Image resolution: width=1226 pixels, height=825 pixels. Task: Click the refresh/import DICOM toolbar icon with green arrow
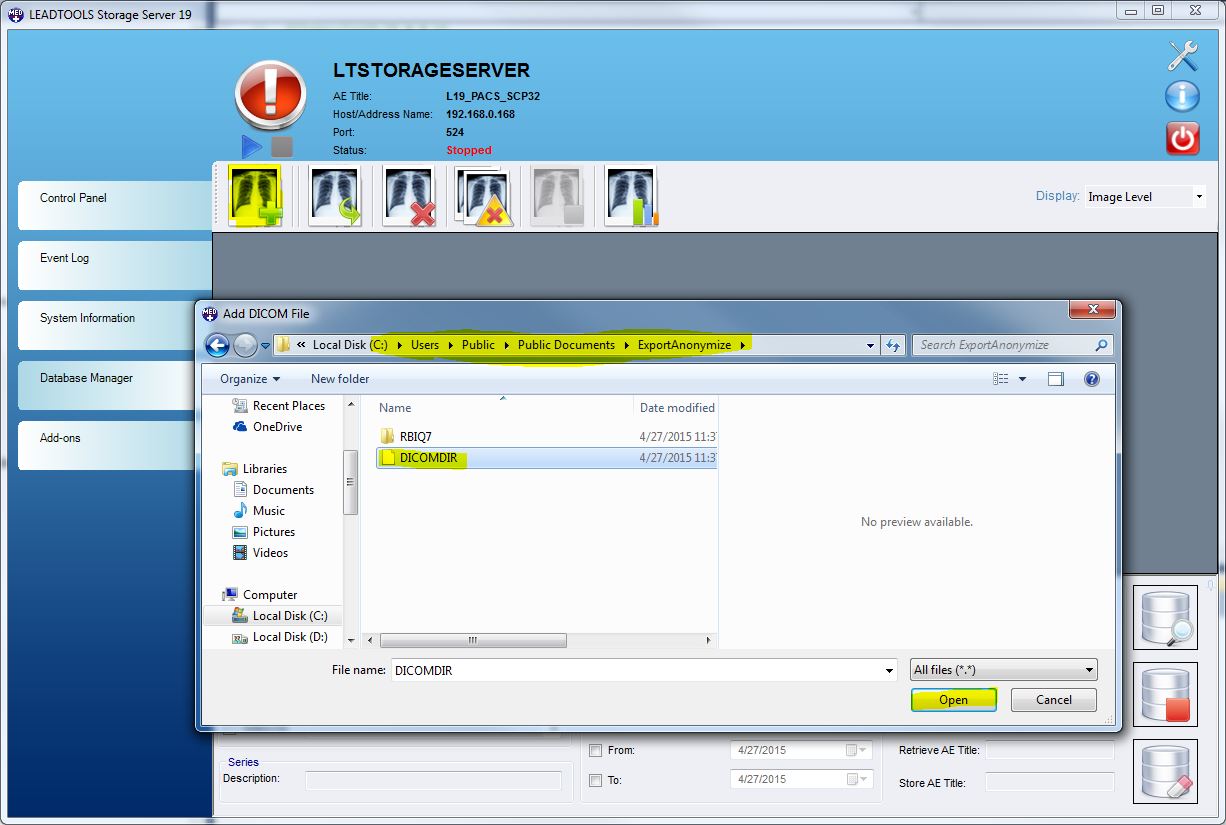[x=335, y=196]
